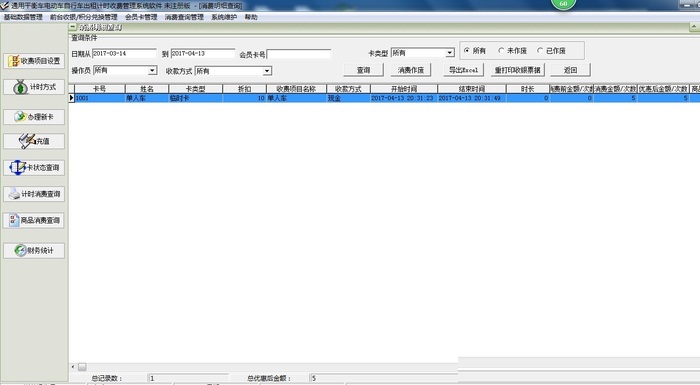Open the 会员卡管理 menu
Image resolution: width=700 pixels, height=385 pixels.
[x=141, y=17]
